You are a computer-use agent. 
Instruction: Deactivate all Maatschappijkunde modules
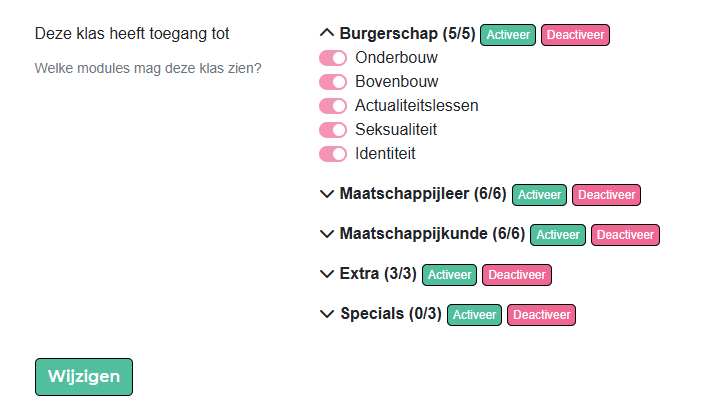pyautogui.click(x=625, y=235)
